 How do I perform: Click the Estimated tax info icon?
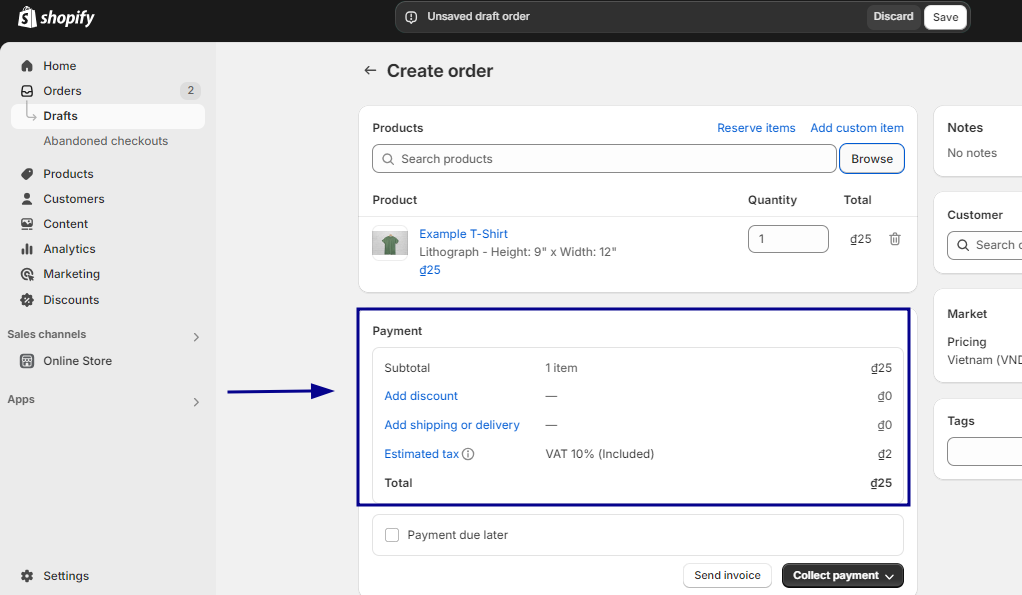468,454
